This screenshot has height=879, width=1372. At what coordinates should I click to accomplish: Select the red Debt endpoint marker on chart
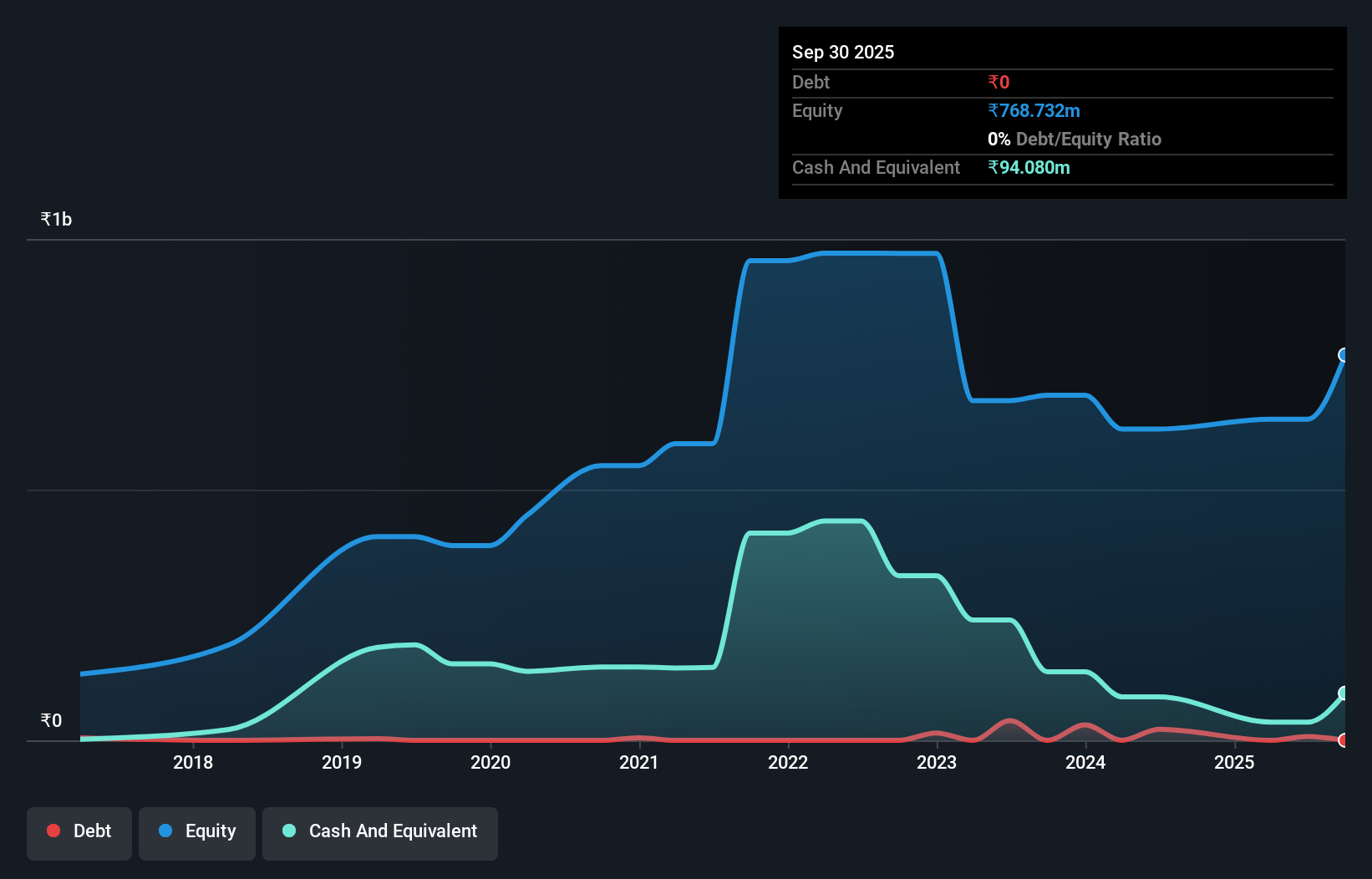[x=1343, y=739]
